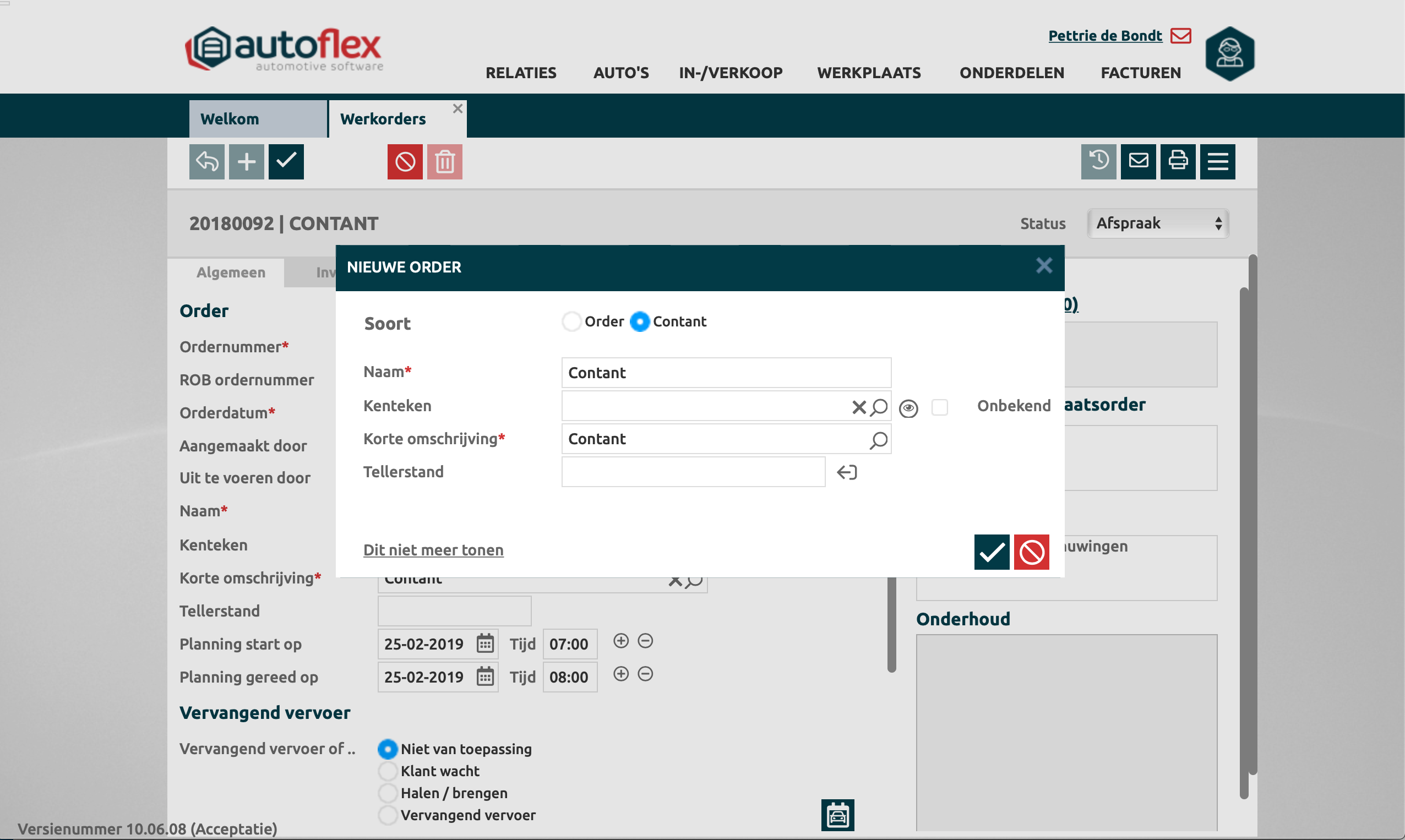The width and height of the screenshot is (1405, 840).
Task: Open calendar picker for Planning gereed op
Action: click(485, 677)
